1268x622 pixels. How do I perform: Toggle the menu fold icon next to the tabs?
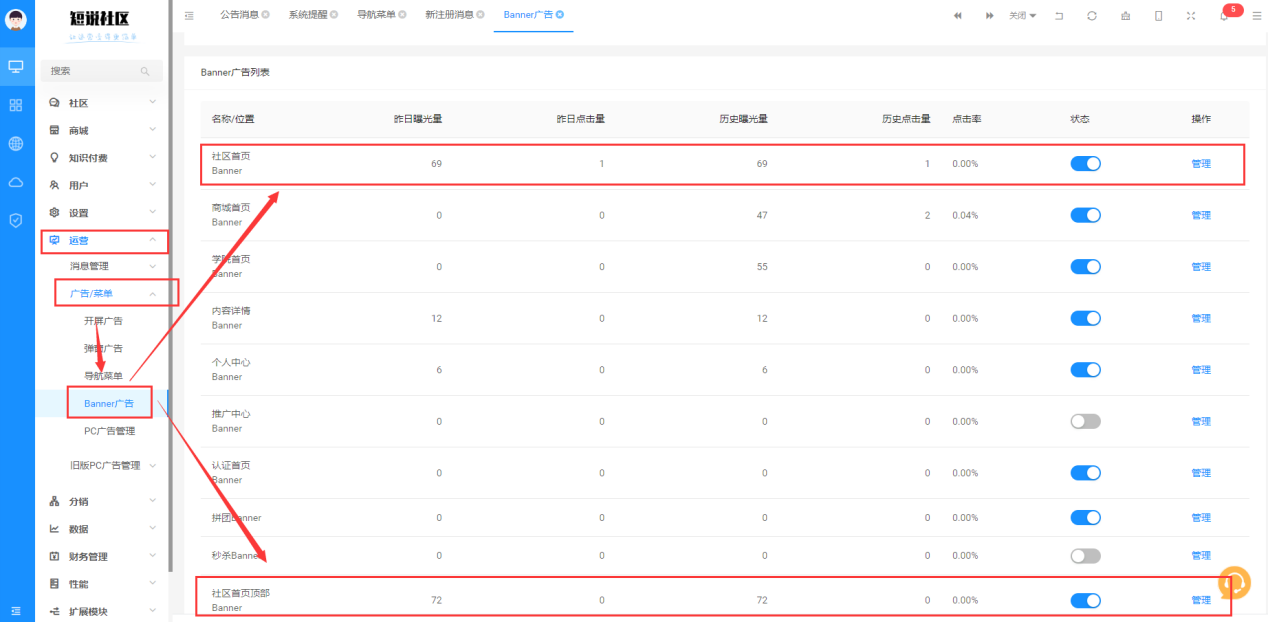coord(190,15)
